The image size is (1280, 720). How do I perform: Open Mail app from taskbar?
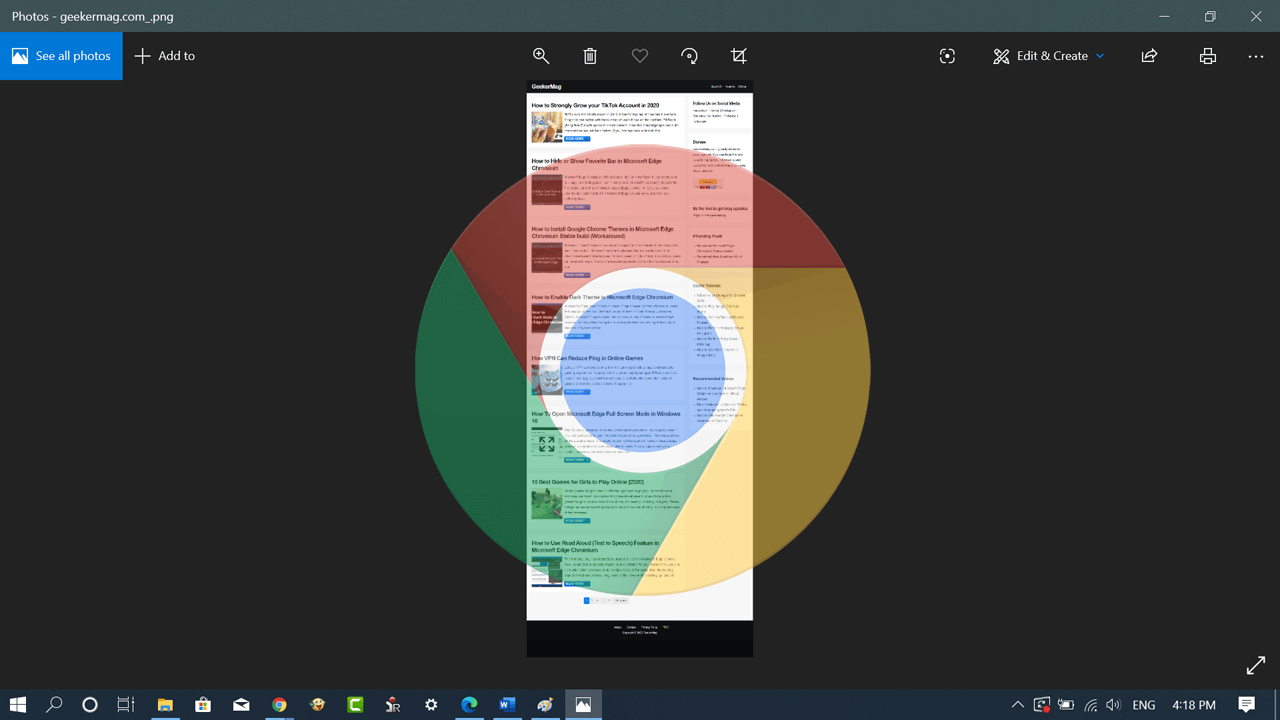pyautogui.click(x=241, y=705)
